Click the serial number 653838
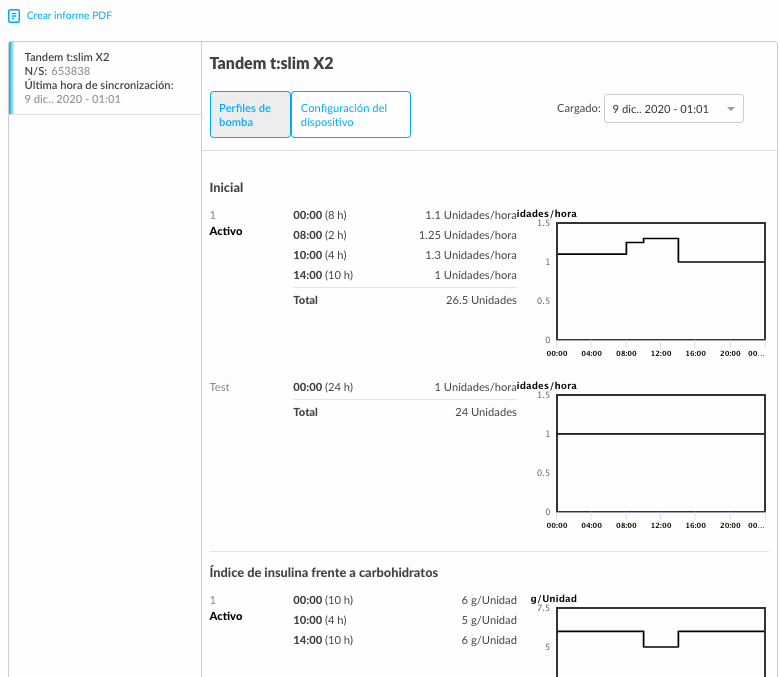 pyautogui.click(x=71, y=71)
